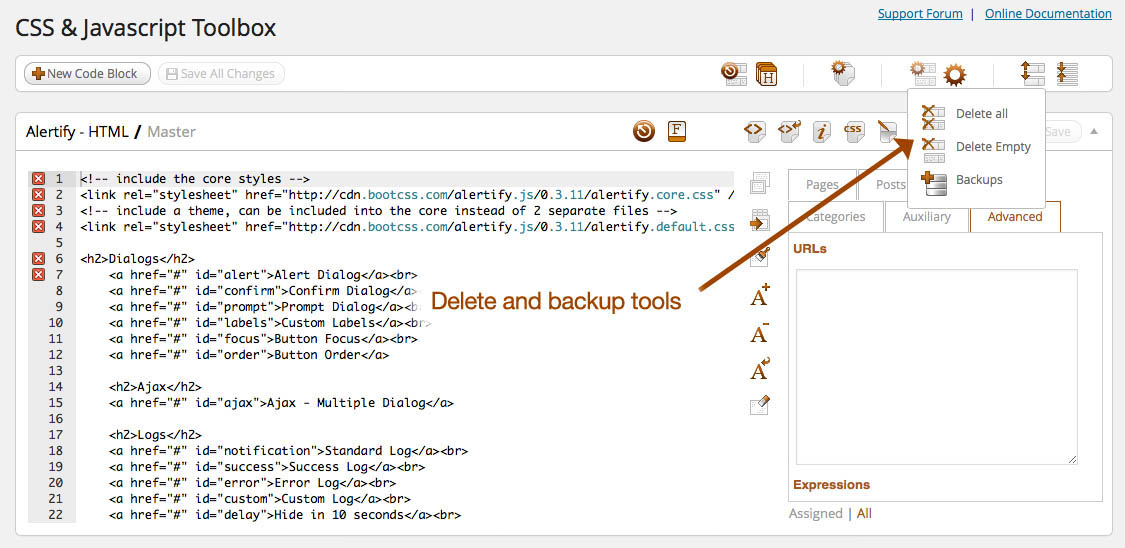Collapse the Alertify block with triangle arrow

pos(1094,131)
